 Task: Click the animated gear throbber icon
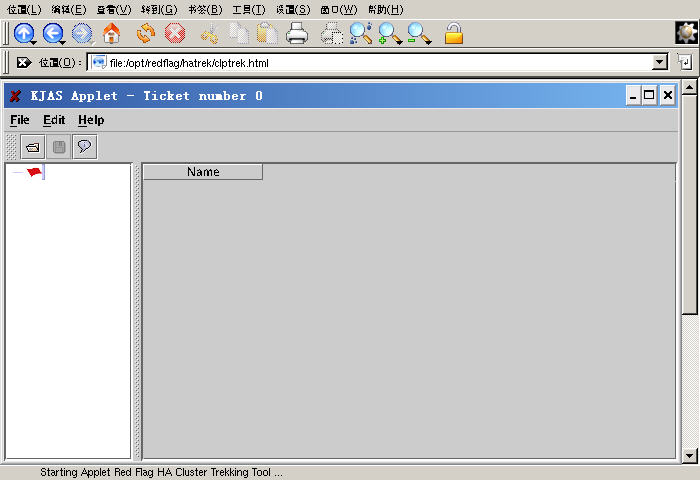687,33
